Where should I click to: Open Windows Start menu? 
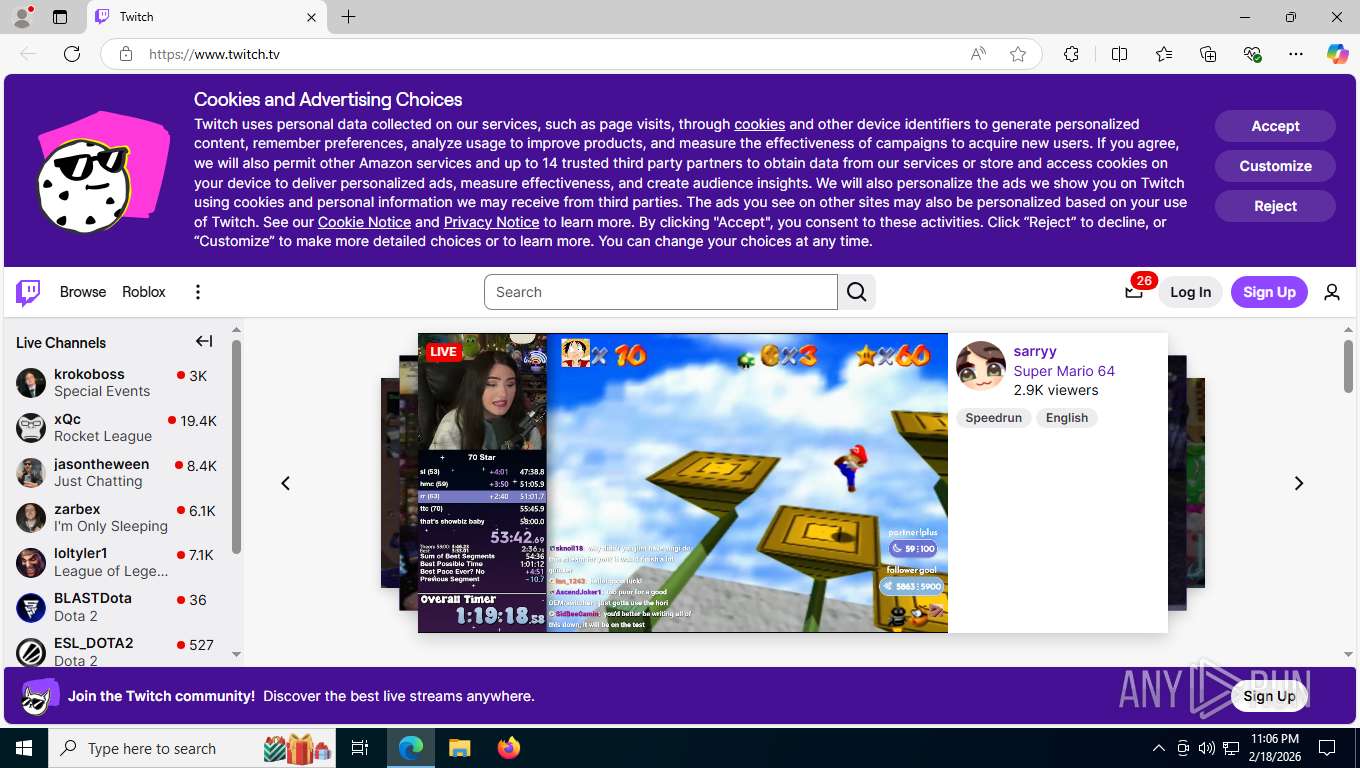tap(24, 748)
